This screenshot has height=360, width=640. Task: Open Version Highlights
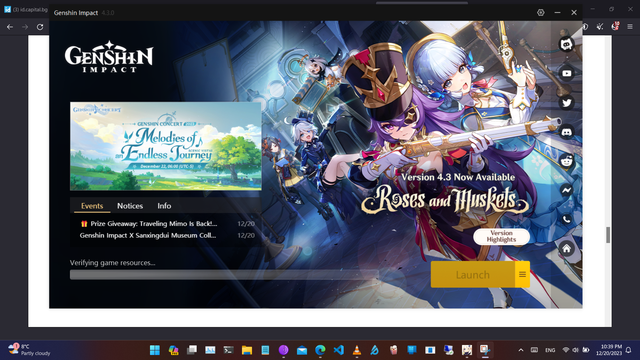click(501, 236)
